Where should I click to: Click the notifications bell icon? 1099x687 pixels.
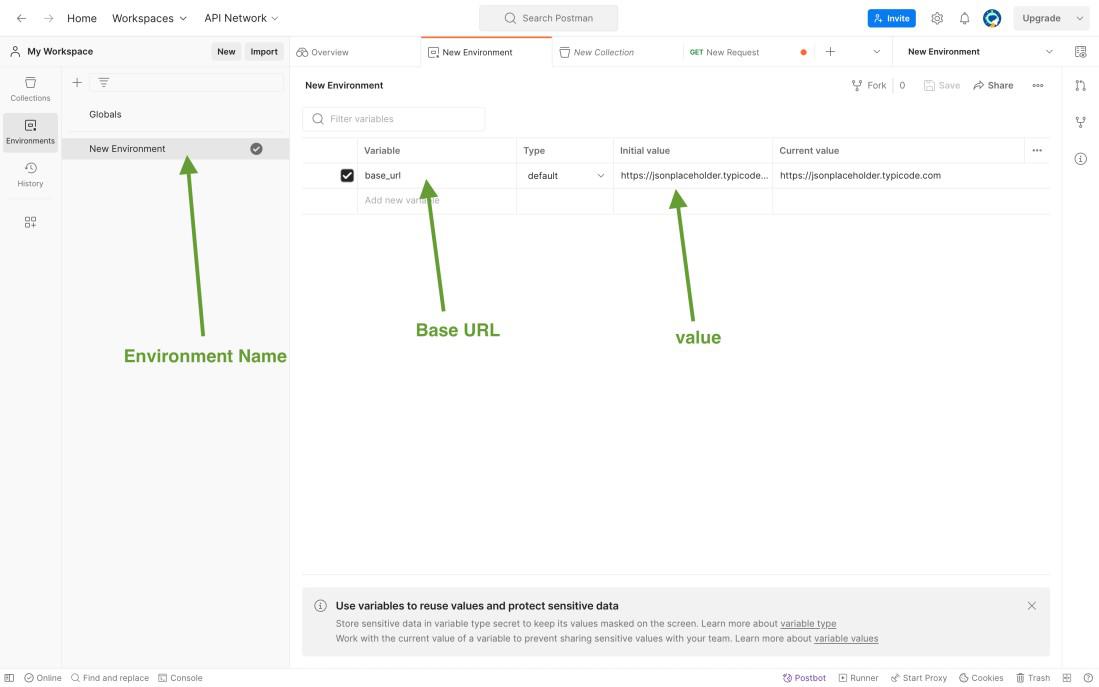pos(964,18)
